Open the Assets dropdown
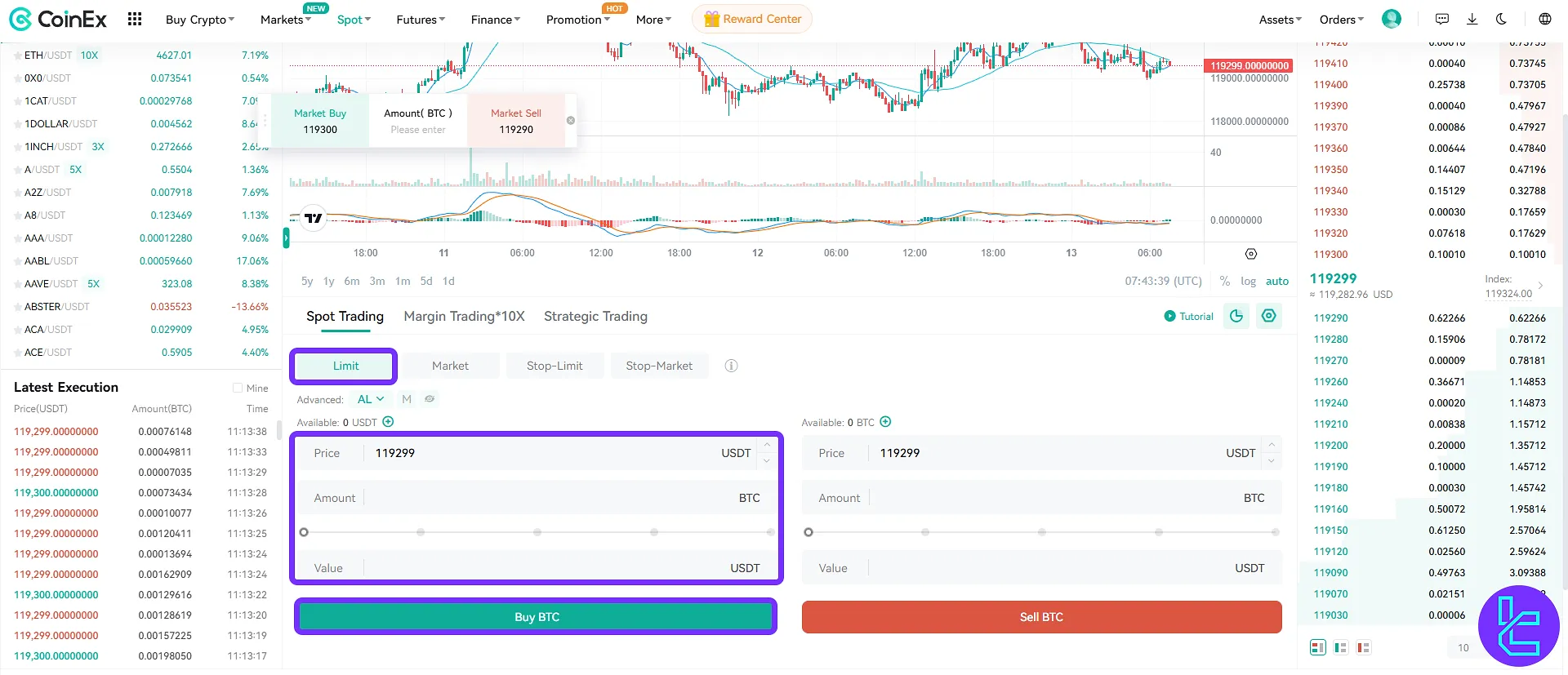The width and height of the screenshot is (1568, 675). 1281,20
